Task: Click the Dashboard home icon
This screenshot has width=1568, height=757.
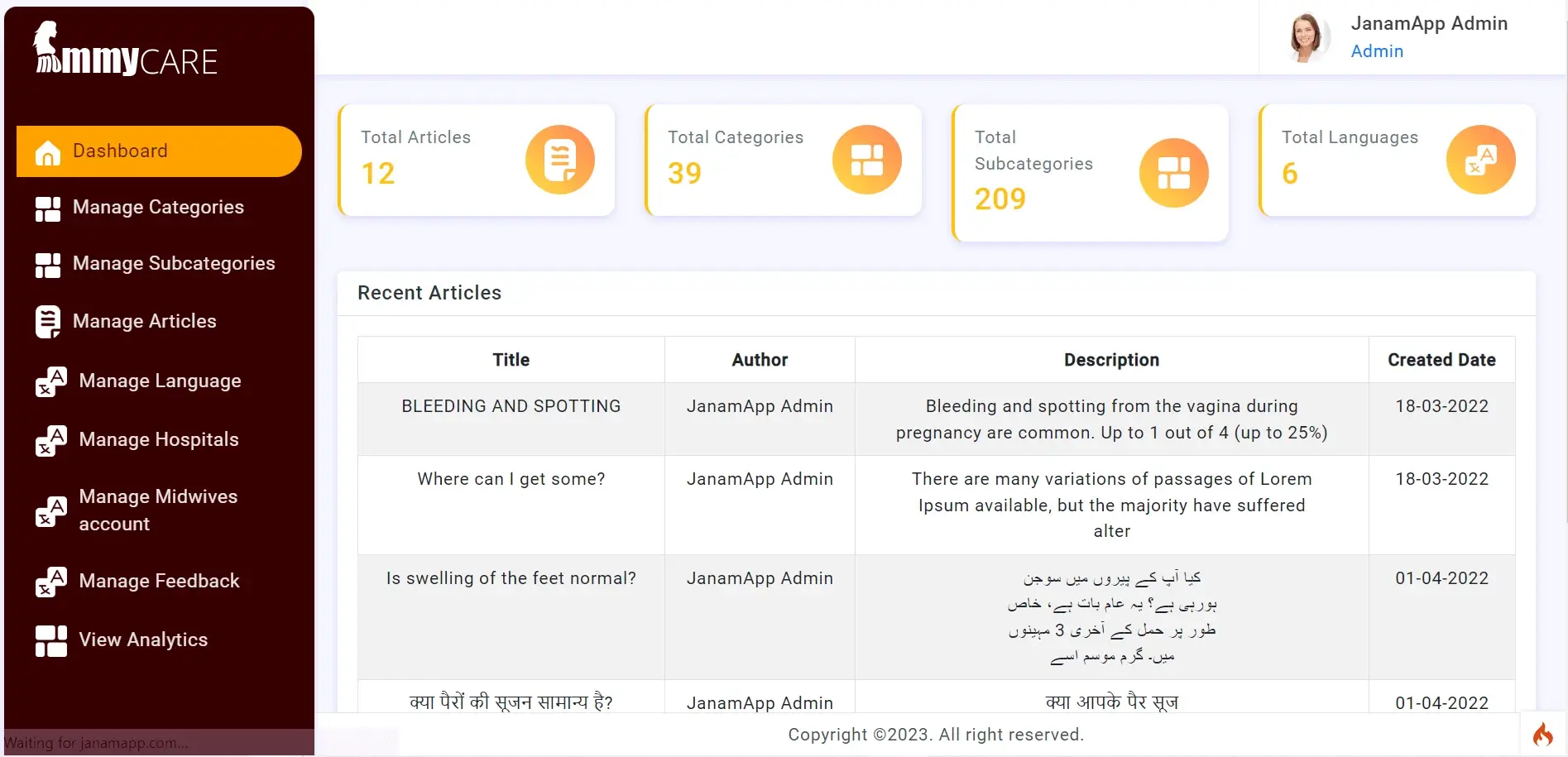Action: (48, 152)
